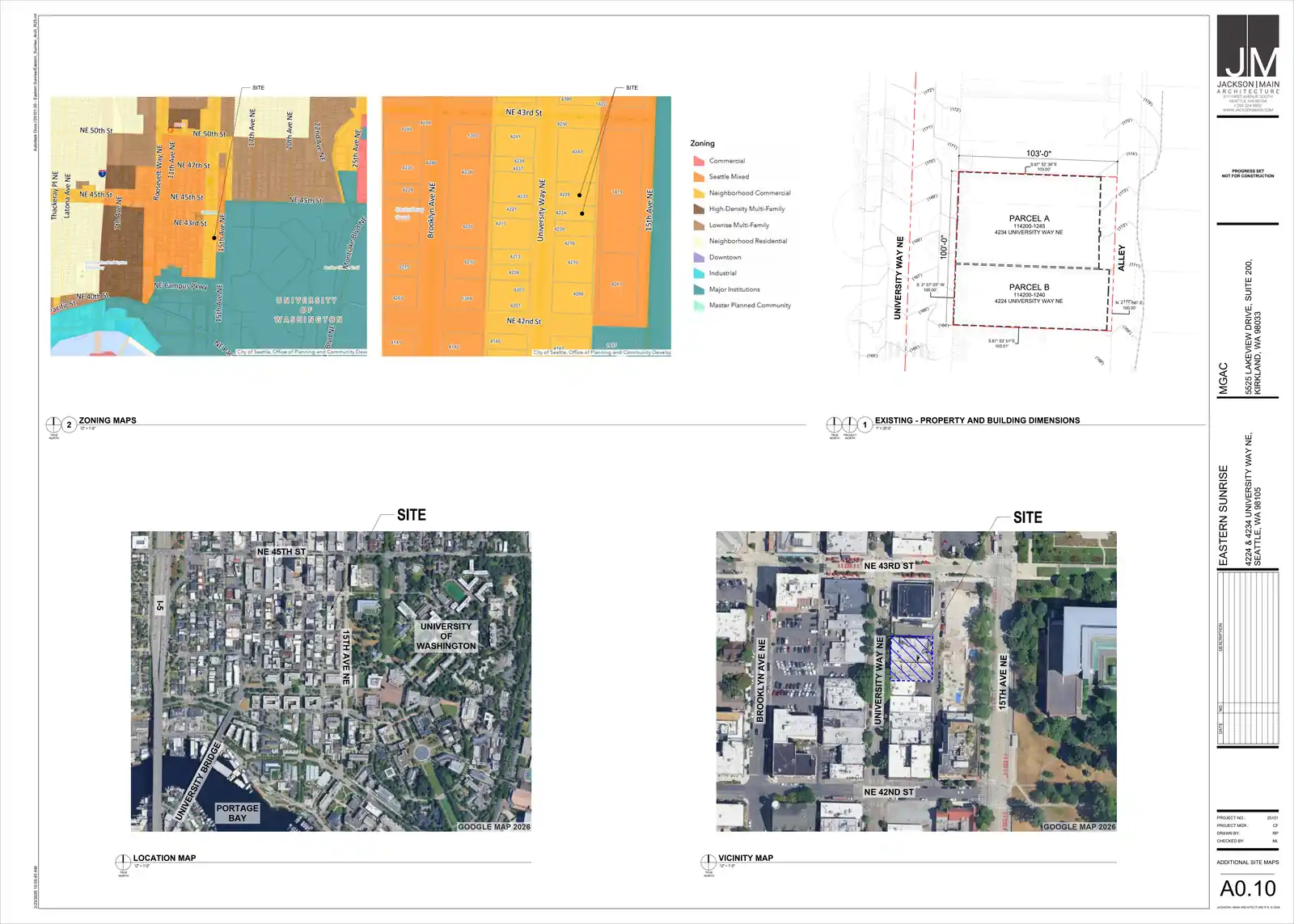This screenshot has width=1294, height=924.
Task: Click the ZONING MAPS drawing title
Action: click(x=108, y=420)
